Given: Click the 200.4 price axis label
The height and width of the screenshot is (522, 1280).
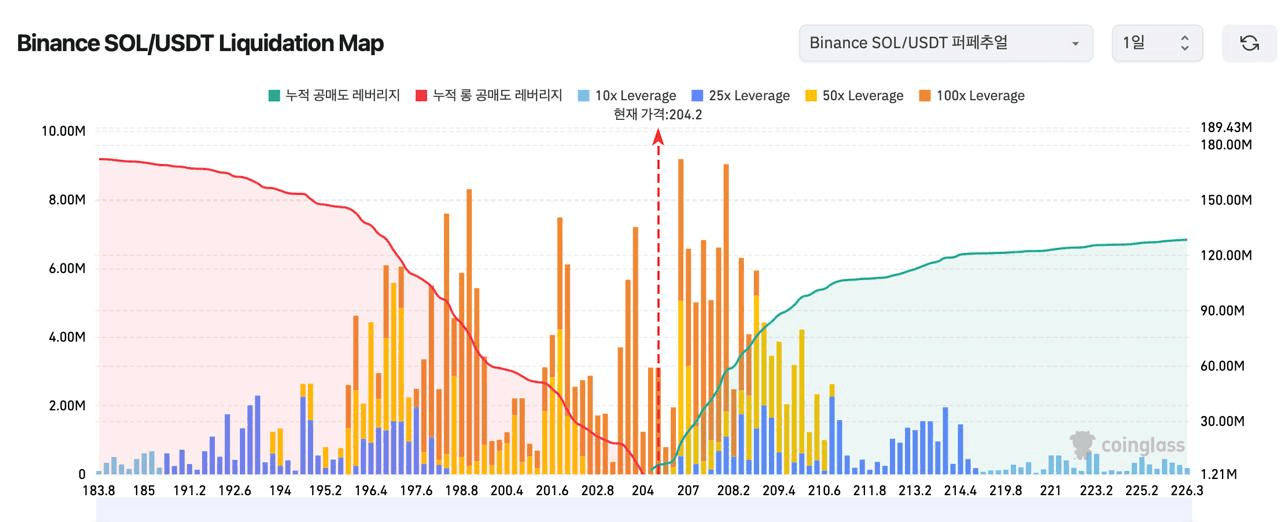Looking at the screenshot, I should pos(507,491).
